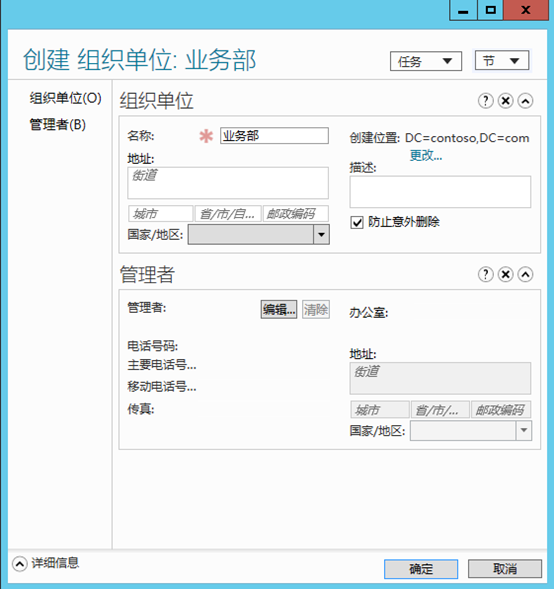554x589 pixels.
Task: Click the 邮政编码 field in 管理者 address
Action: point(501,409)
